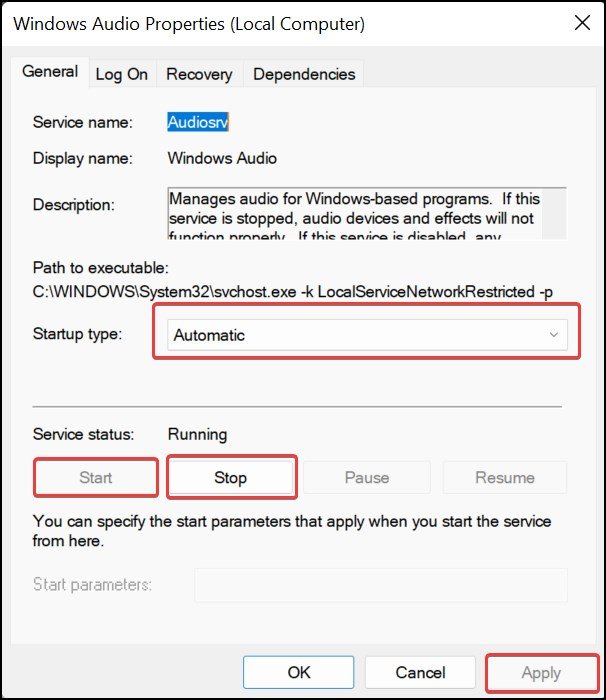Screen dimensions: 606x700
Task: Click the Startup type chevron arrow
Action: click(x=554, y=335)
